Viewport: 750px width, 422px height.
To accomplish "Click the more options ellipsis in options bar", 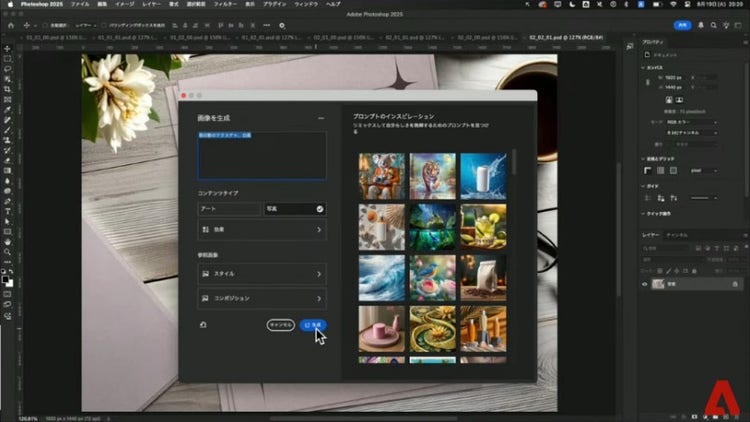I will 264,24.
